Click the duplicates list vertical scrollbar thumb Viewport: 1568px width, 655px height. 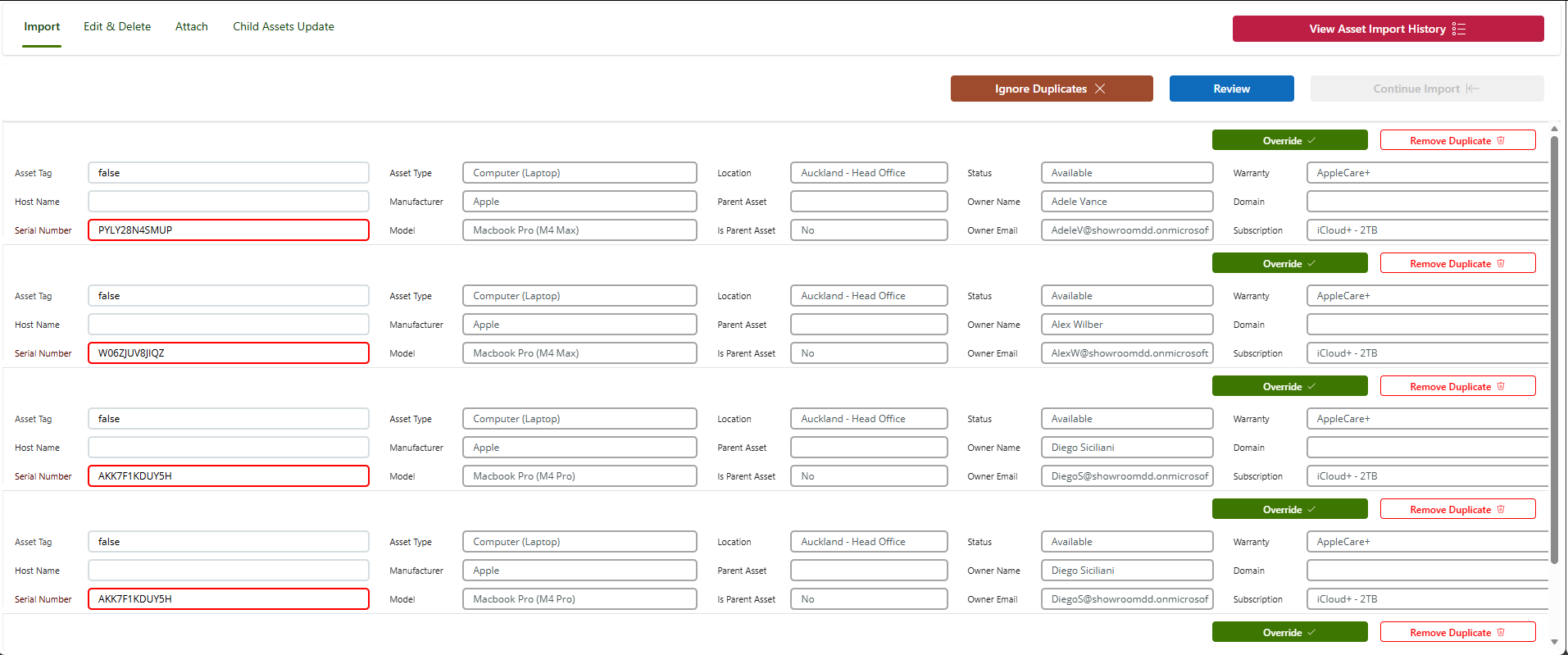(x=1554, y=349)
